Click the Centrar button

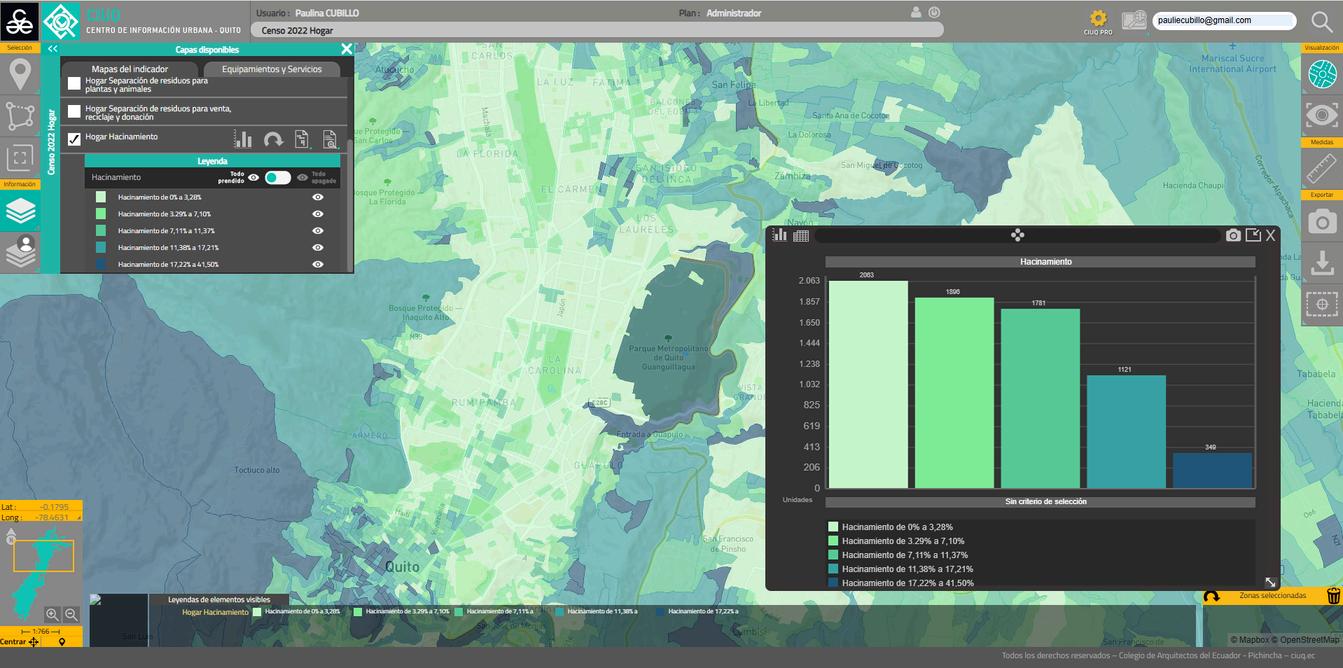(19, 642)
